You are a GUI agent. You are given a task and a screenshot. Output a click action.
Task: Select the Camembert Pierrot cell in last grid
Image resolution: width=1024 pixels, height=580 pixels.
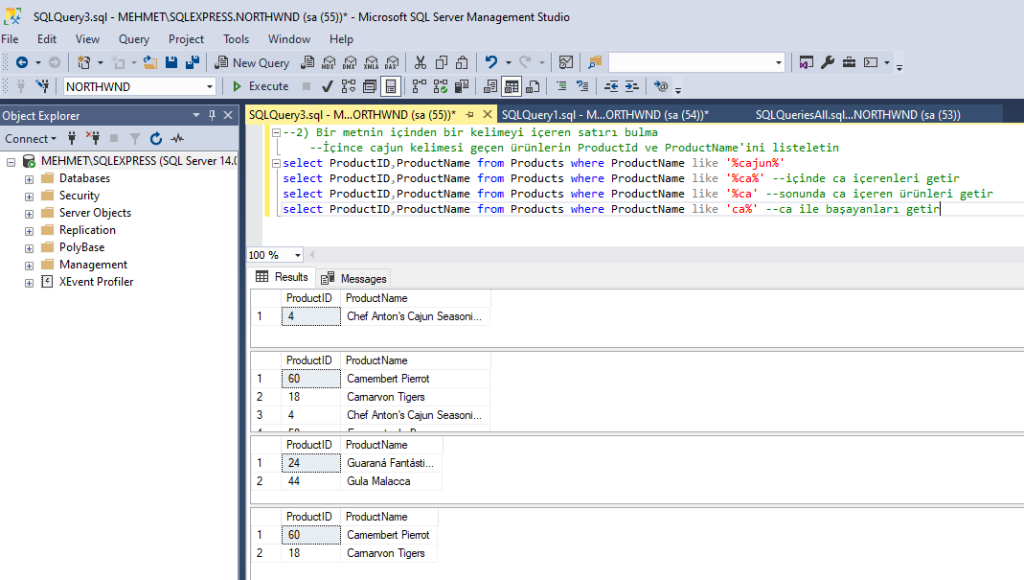pos(388,535)
